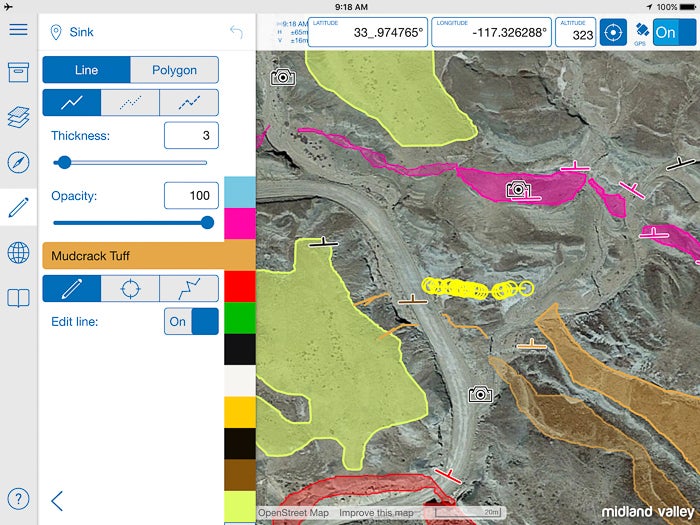Viewport: 700px width, 525px height.
Task: Collapse panel with the back chevron
Action: (57, 500)
